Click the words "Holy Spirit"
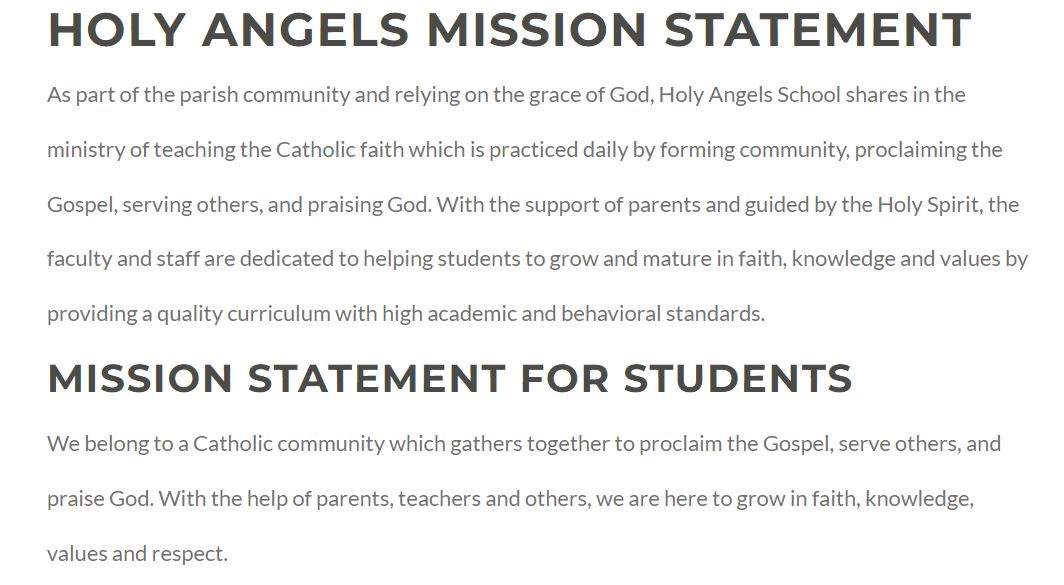Image resolution: width=1064 pixels, height=585 pixels. (x=926, y=205)
